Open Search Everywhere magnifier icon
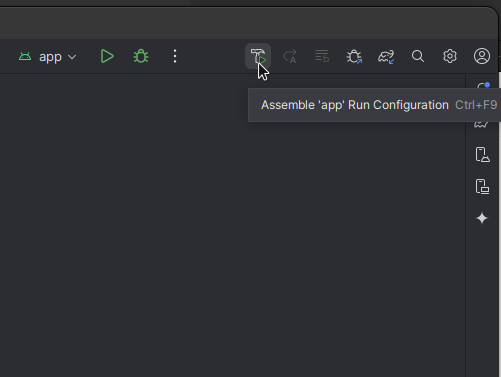The width and height of the screenshot is (501, 377). click(418, 56)
